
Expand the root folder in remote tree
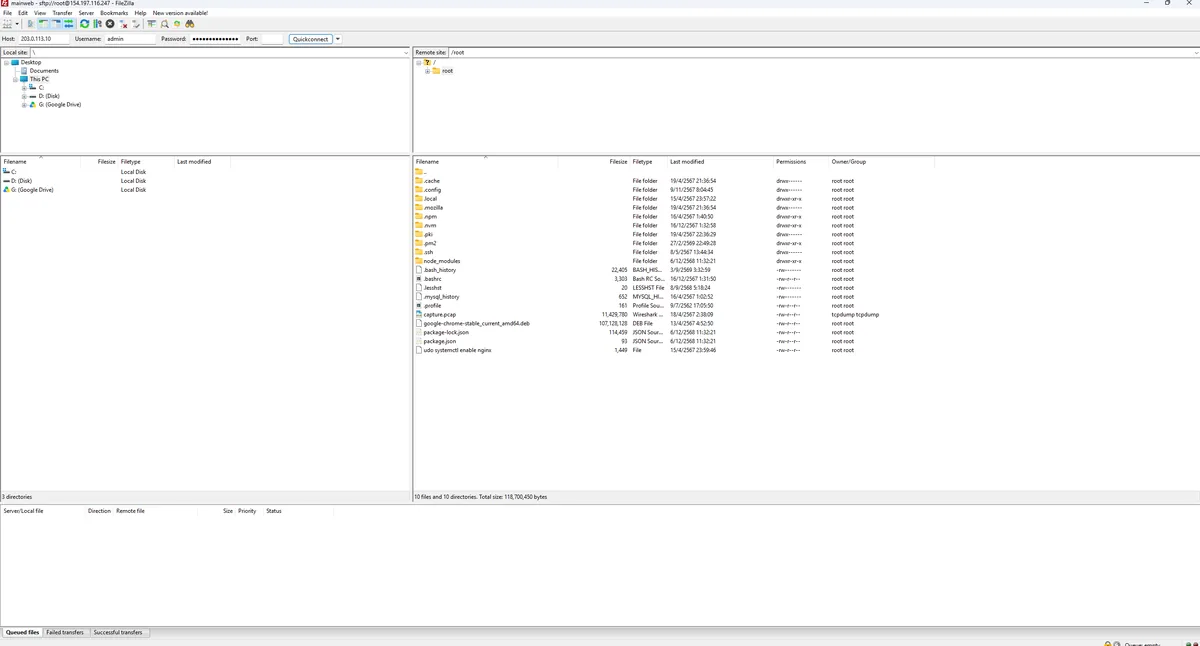[x=427, y=71]
